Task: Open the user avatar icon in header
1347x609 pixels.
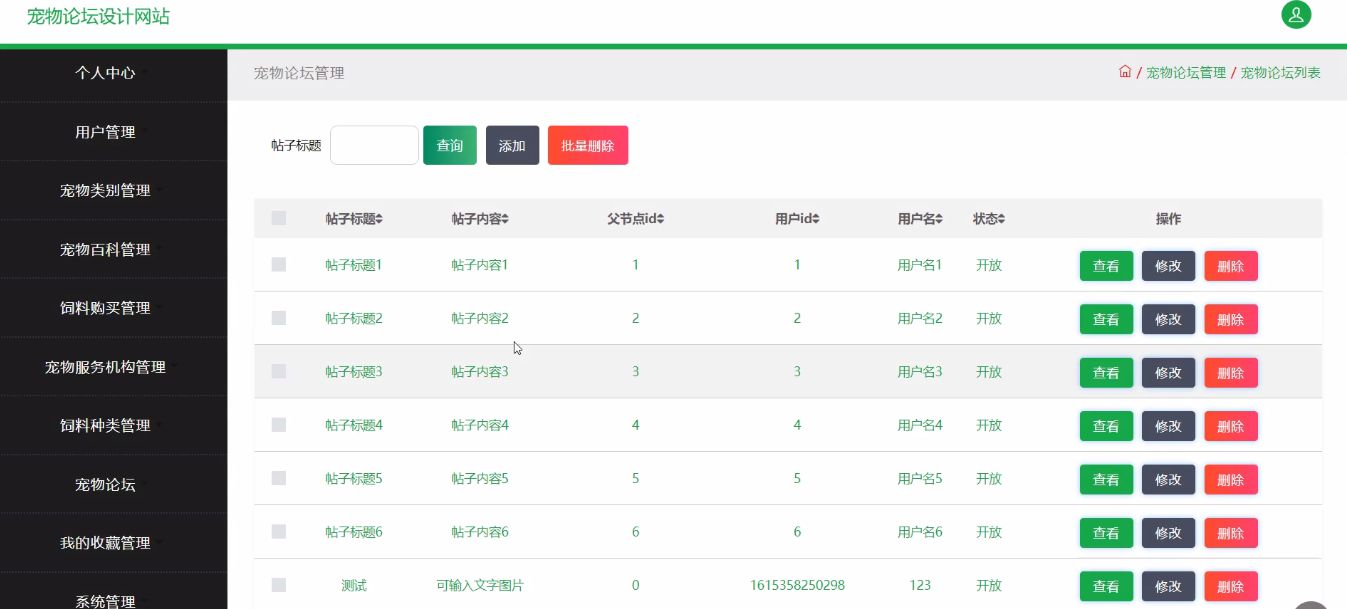Action: 1296,15
